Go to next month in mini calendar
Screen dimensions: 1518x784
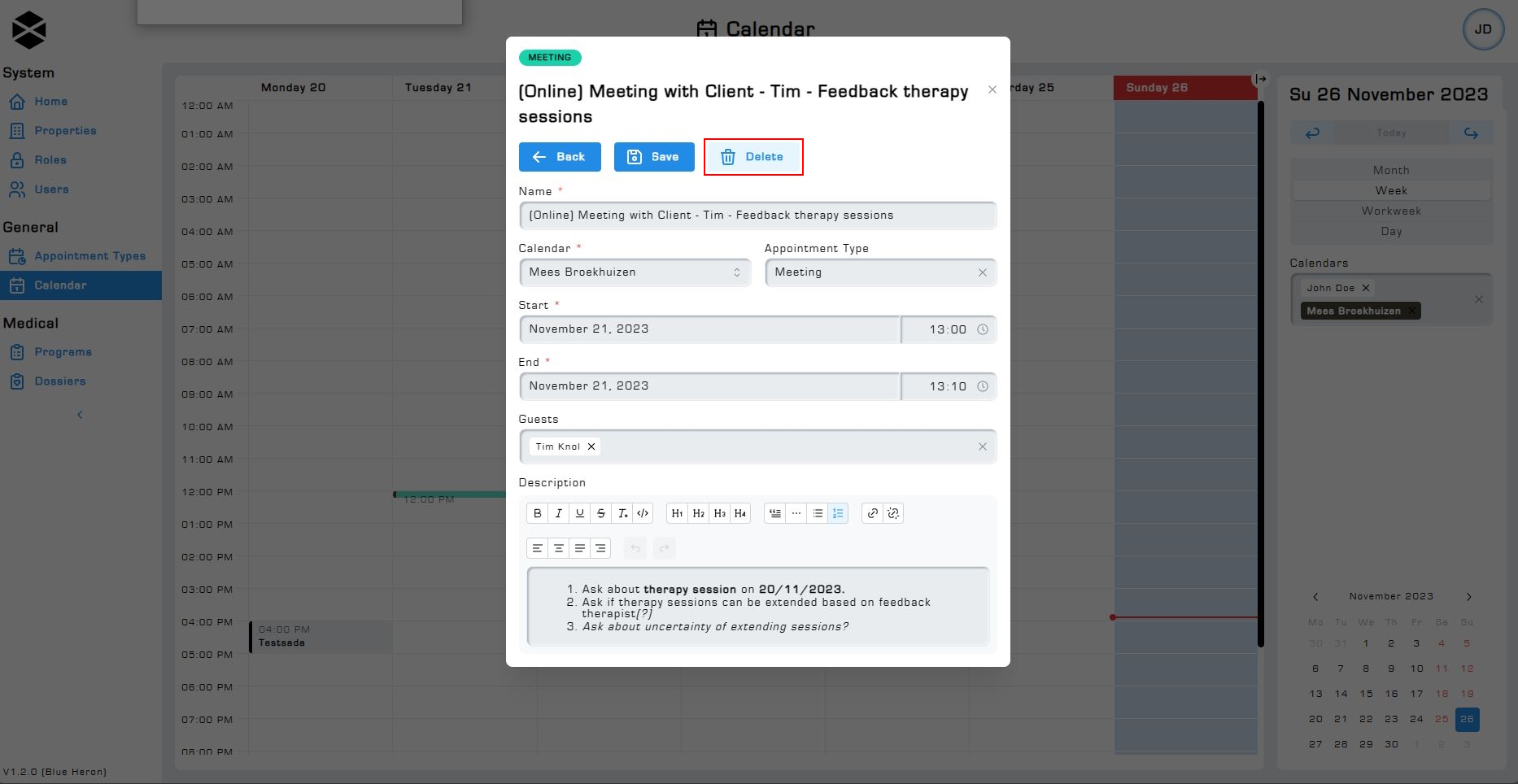click(x=1468, y=597)
